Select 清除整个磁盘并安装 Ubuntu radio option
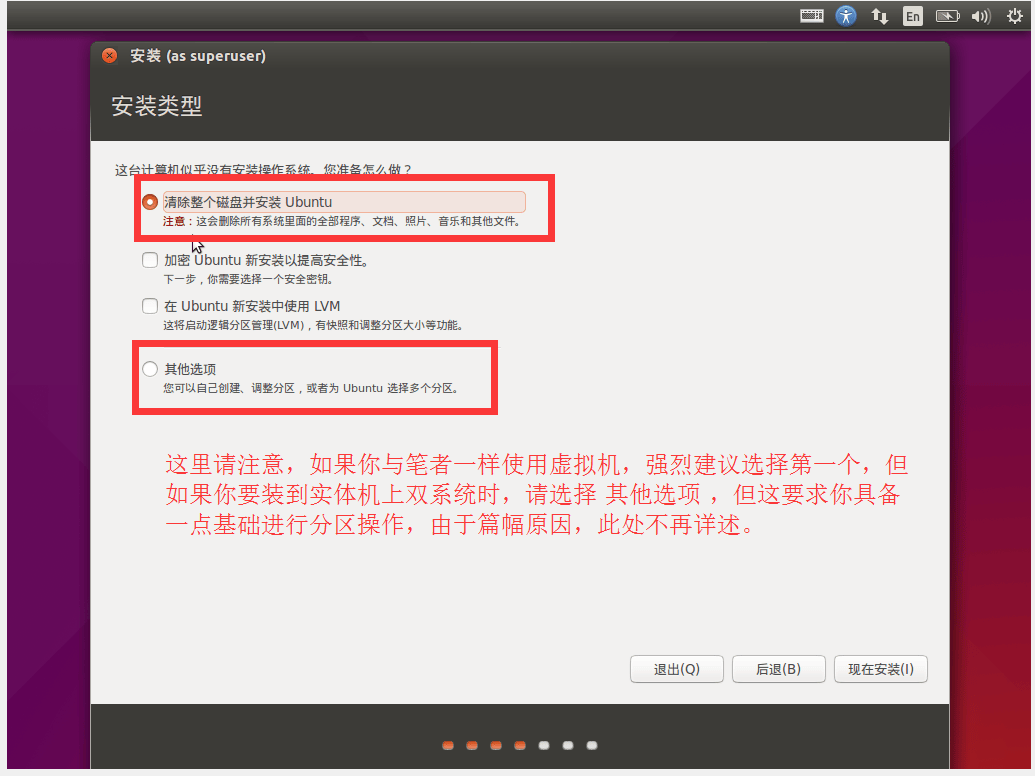The image size is (1035, 776). [150, 202]
